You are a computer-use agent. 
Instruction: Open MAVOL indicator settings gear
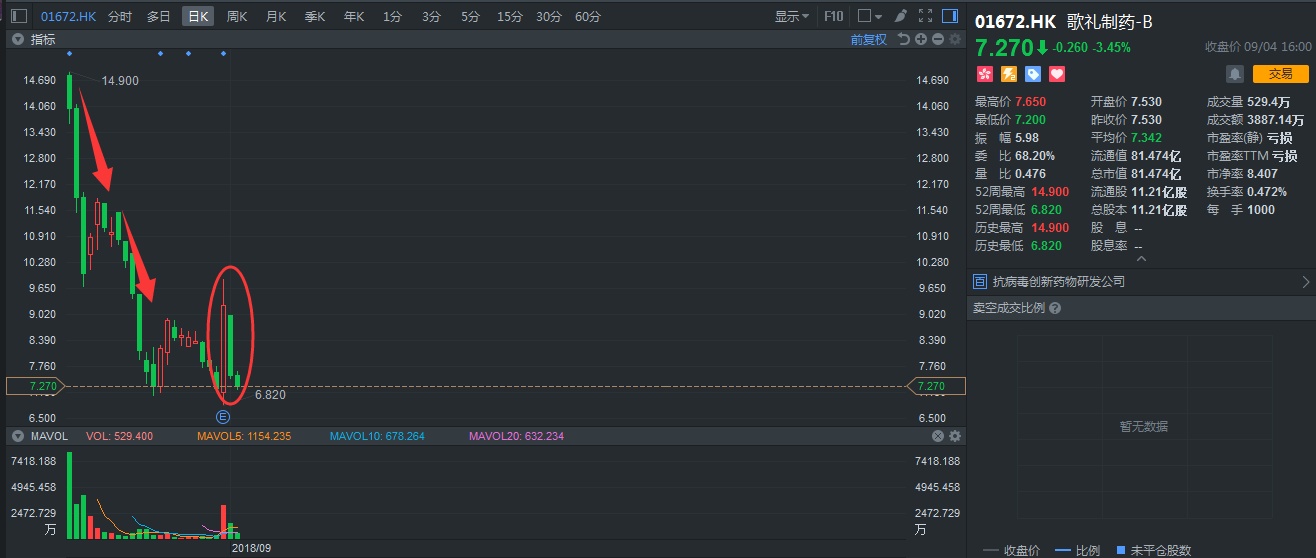click(x=955, y=436)
